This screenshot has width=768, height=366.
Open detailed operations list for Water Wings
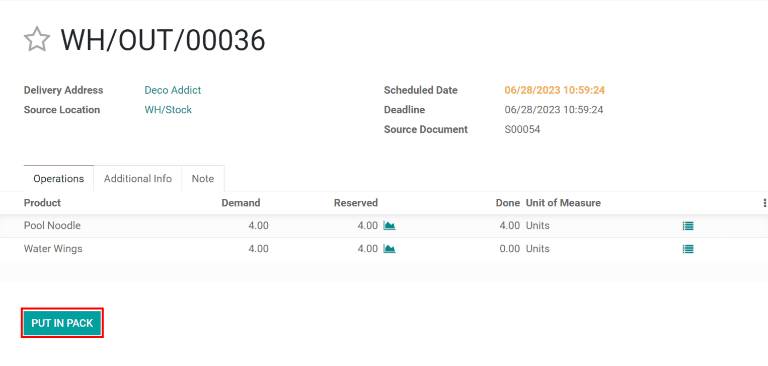point(688,249)
